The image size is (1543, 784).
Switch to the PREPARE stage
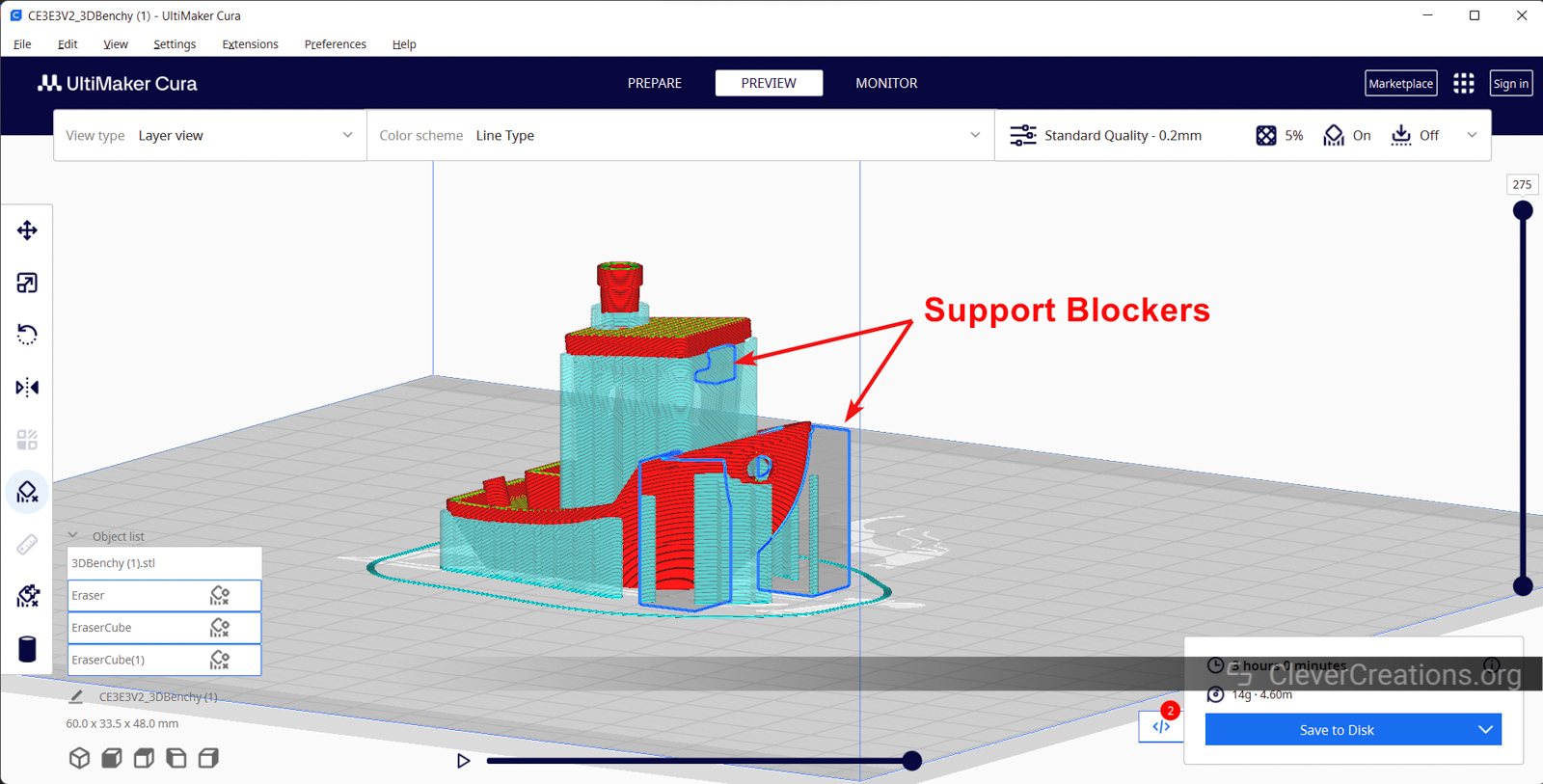coord(655,83)
